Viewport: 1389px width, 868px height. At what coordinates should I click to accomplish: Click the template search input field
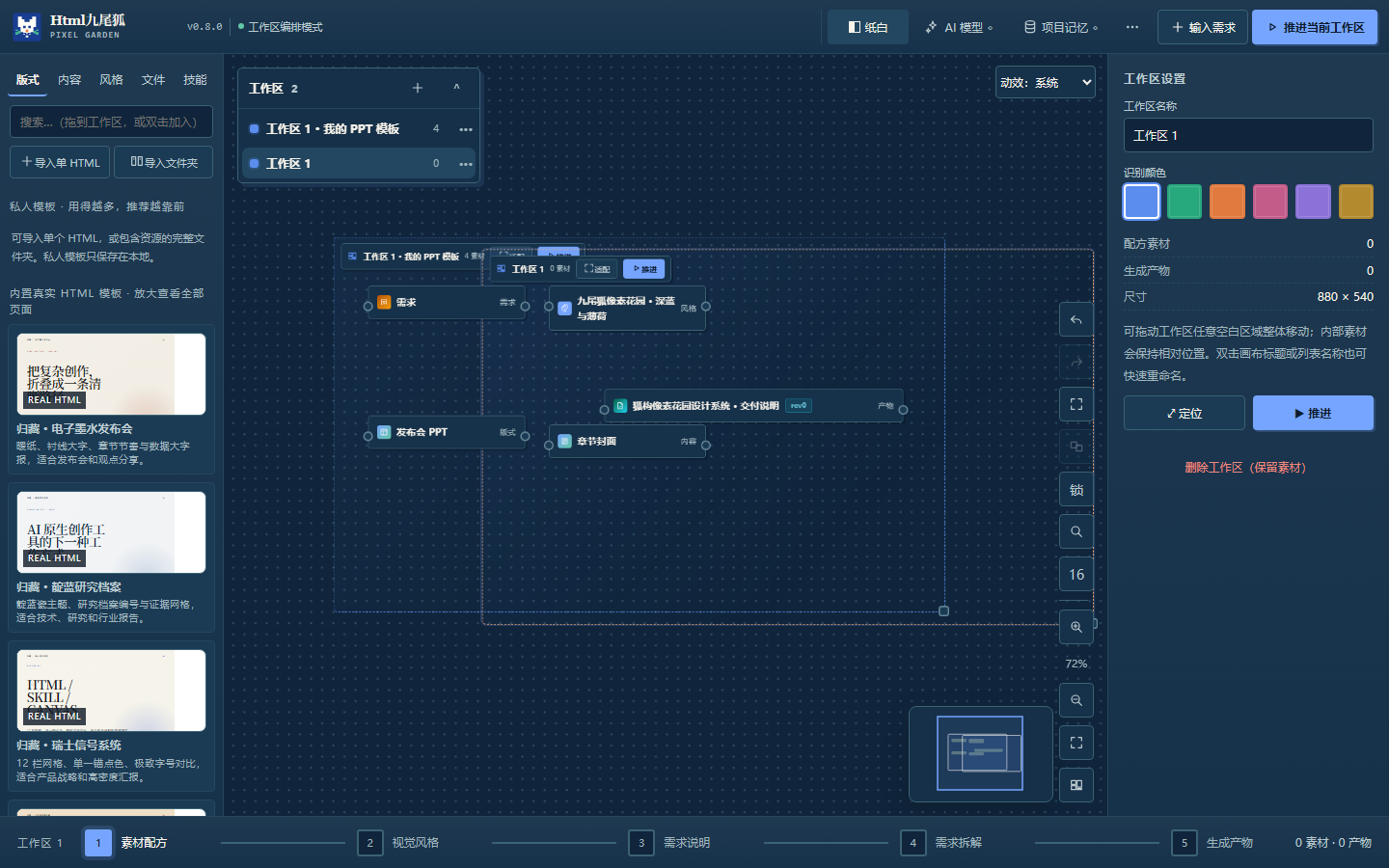click(111, 122)
